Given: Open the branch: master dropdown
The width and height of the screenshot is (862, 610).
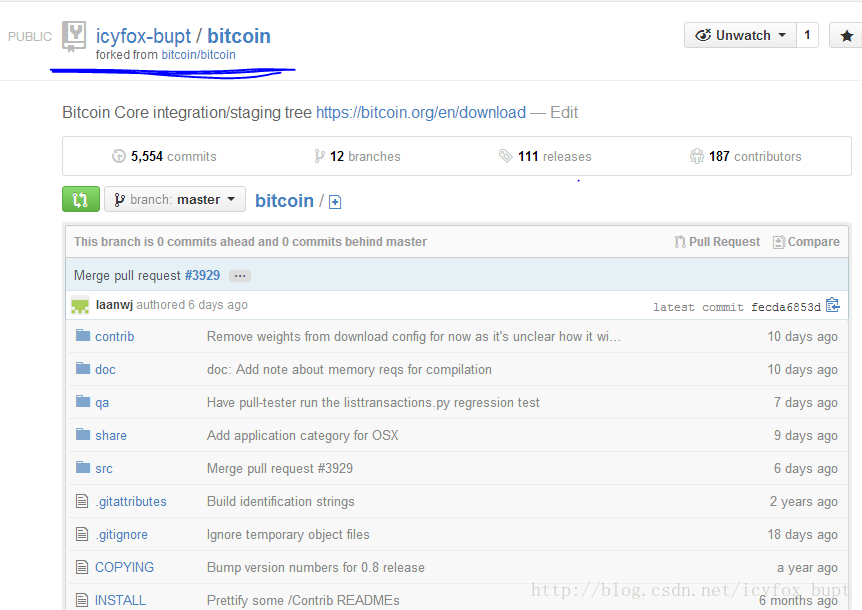Looking at the screenshot, I should (175, 199).
